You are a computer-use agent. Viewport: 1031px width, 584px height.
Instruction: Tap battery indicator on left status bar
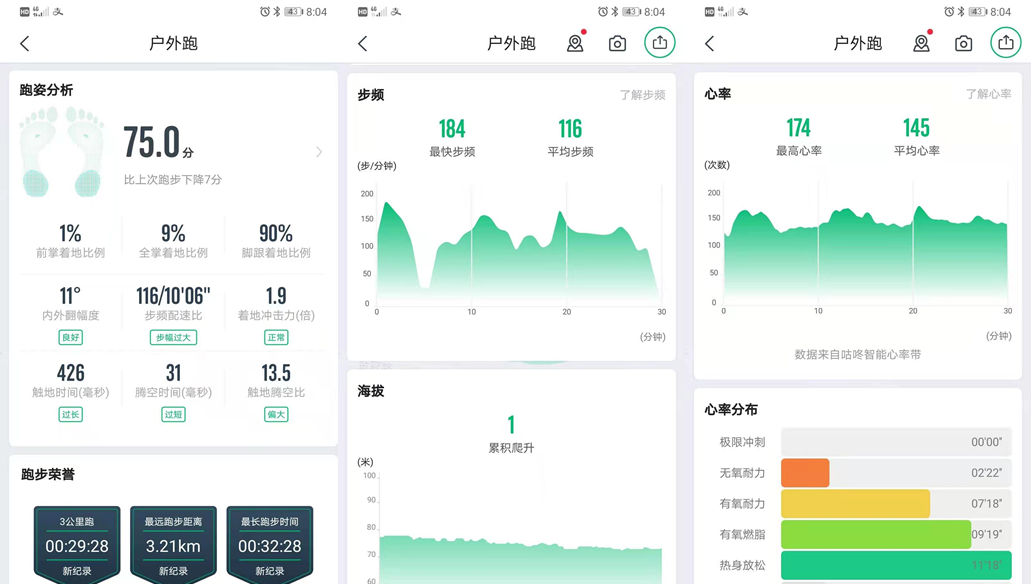tap(293, 12)
